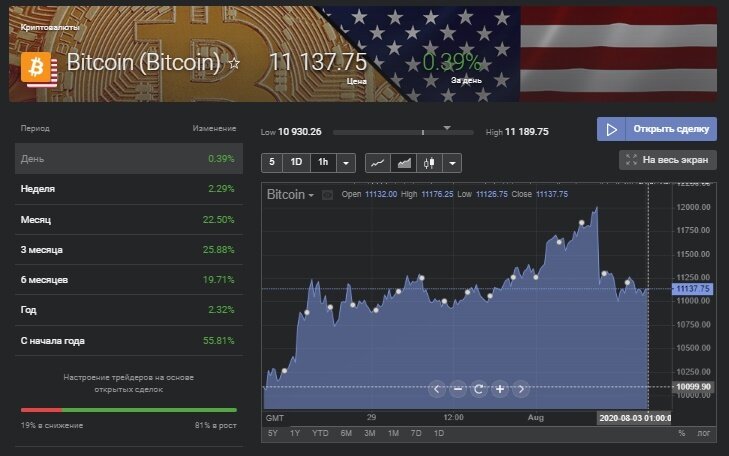Open the chart type dropdown arrow
This screenshot has width=729, height=456.
tap(453, 163)
